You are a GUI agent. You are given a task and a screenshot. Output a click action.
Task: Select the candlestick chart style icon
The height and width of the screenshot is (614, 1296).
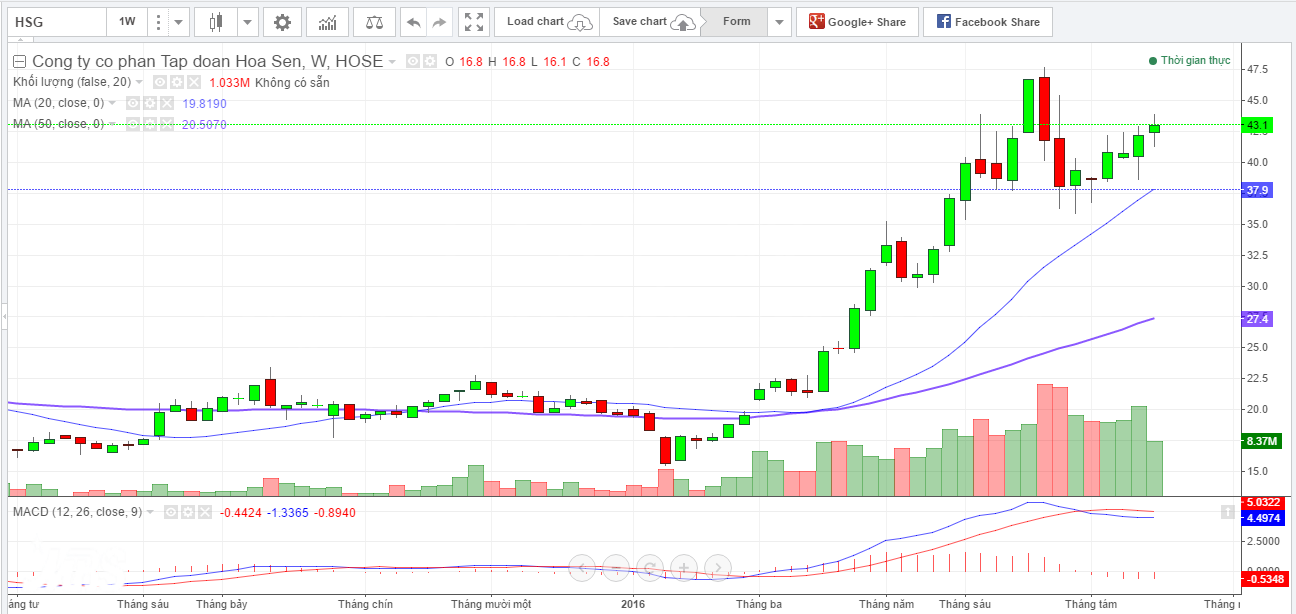(x=216, y=22)
